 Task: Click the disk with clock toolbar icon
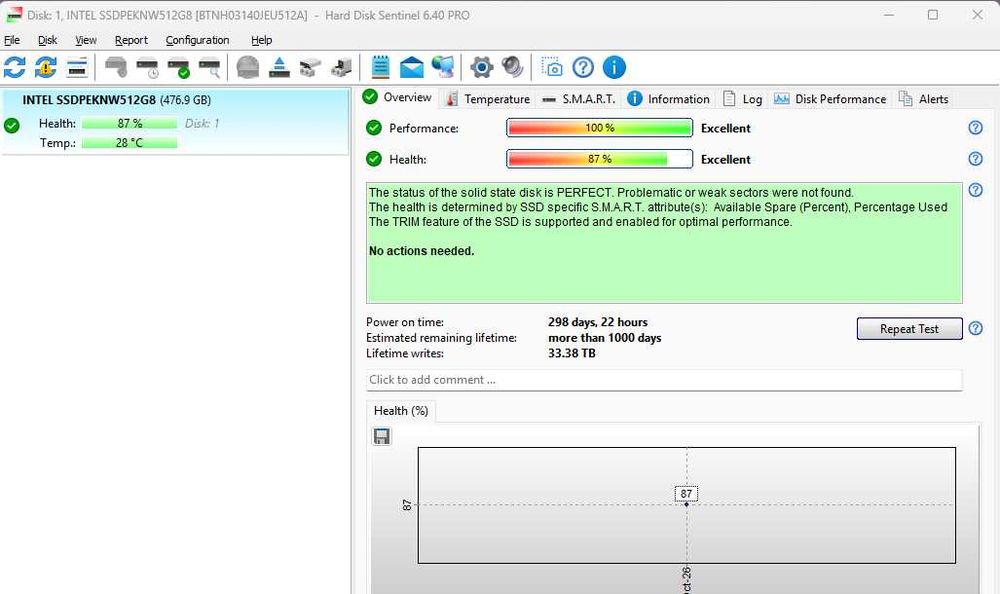coord(147,67)
